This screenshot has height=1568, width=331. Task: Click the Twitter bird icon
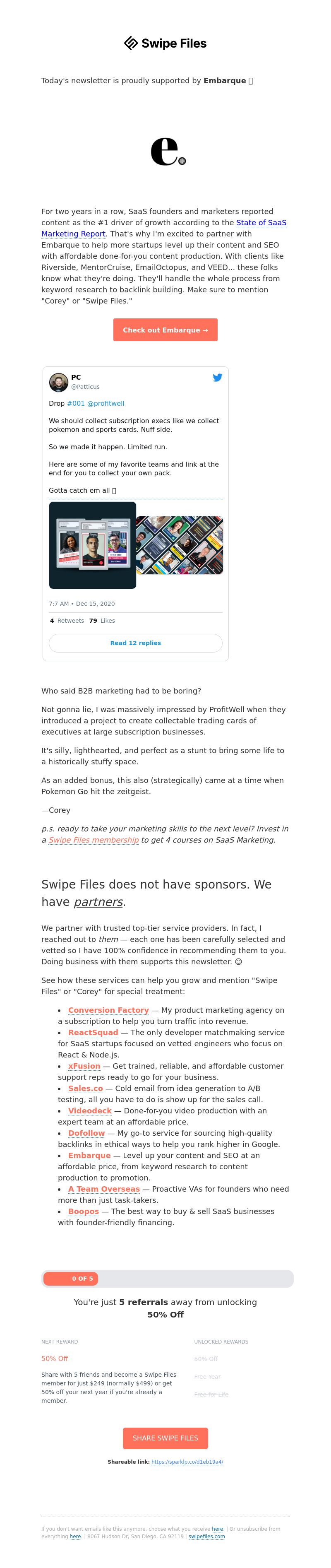217,377
